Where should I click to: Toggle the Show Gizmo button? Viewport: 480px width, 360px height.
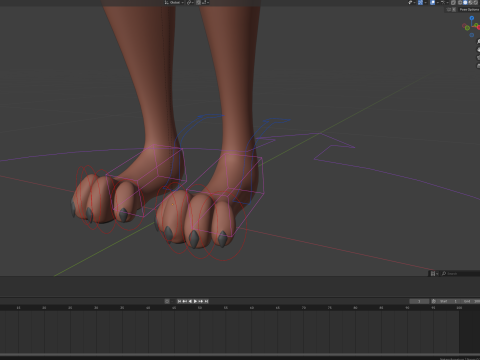[420, 2]
